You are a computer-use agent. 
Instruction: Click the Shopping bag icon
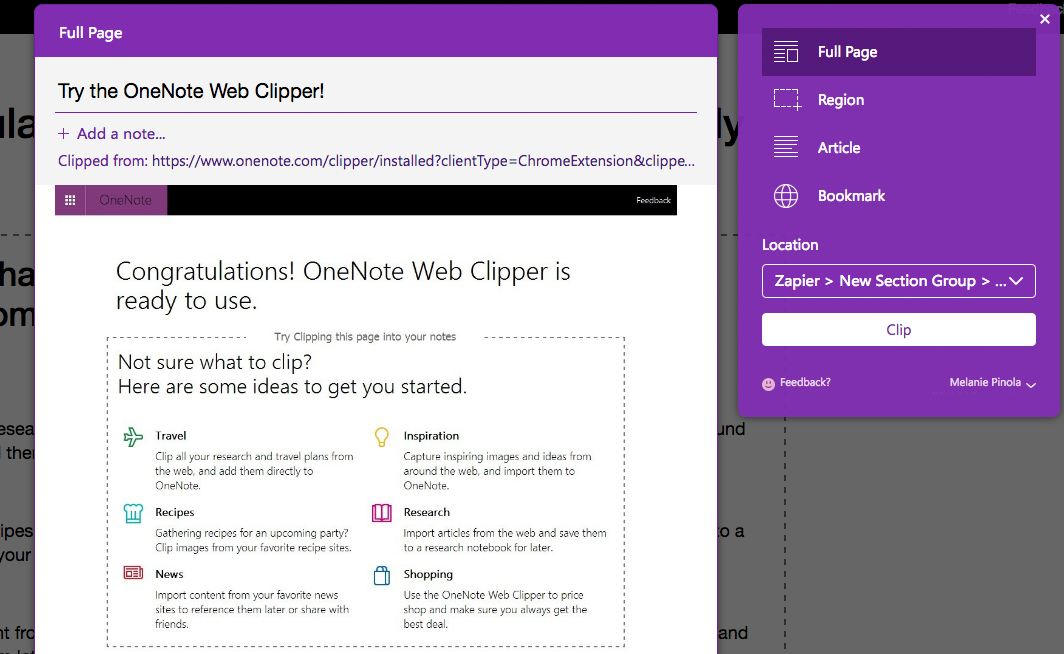click(382, 575)
